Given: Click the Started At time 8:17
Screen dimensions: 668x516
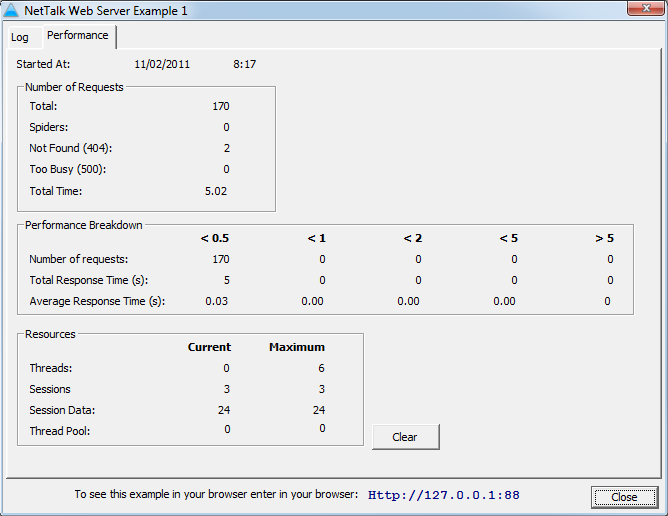Looking at the screenshot, I should [244, 64].
